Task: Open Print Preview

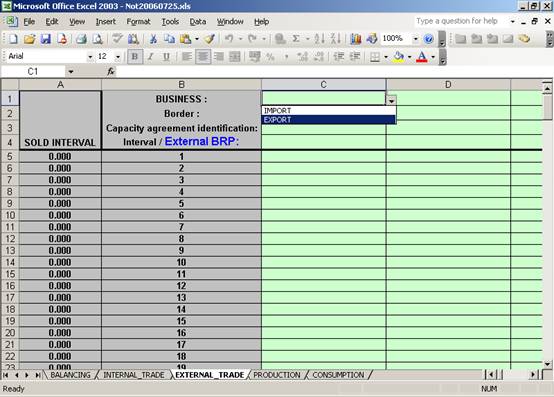Action: tap(97, 39)
